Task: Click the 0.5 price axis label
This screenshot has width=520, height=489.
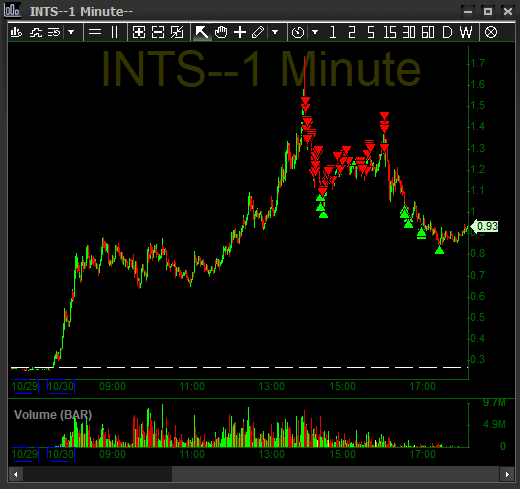Action: (x=477, y=317)
